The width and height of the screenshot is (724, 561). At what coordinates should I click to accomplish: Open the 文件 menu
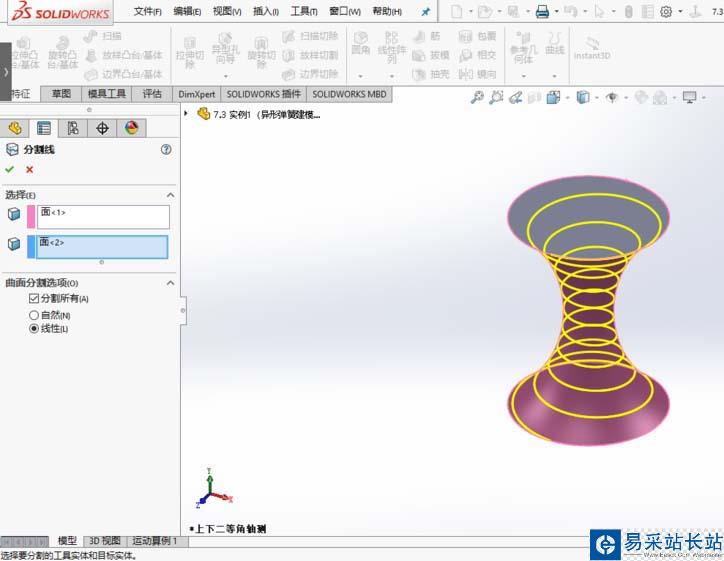pyautogui.click(x=147, y=11)
